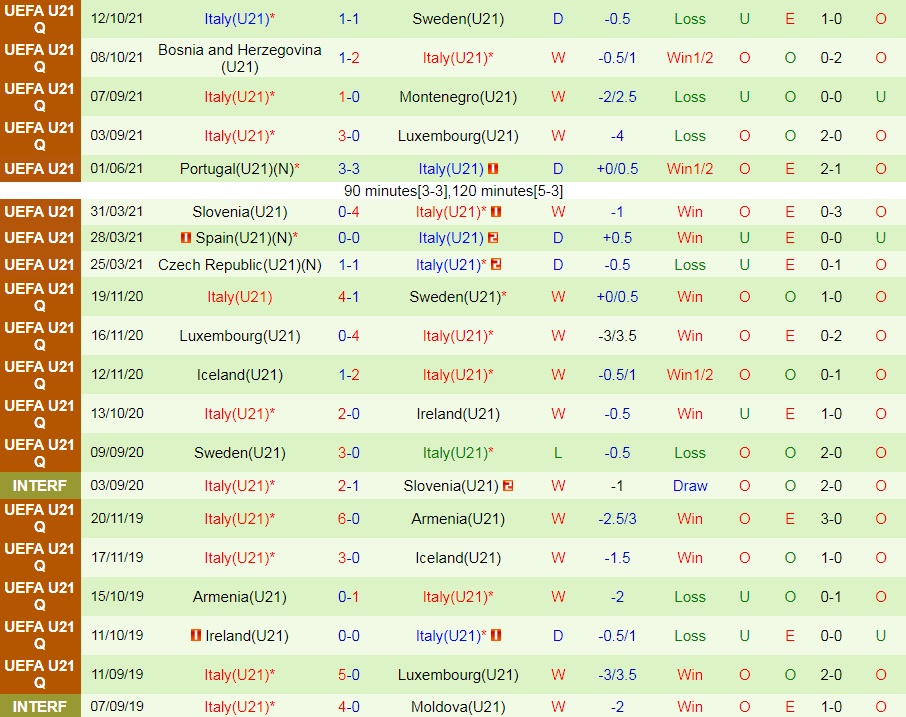Open Sweden(U21) home team on 09/09/20 row

tap(240, 453)
